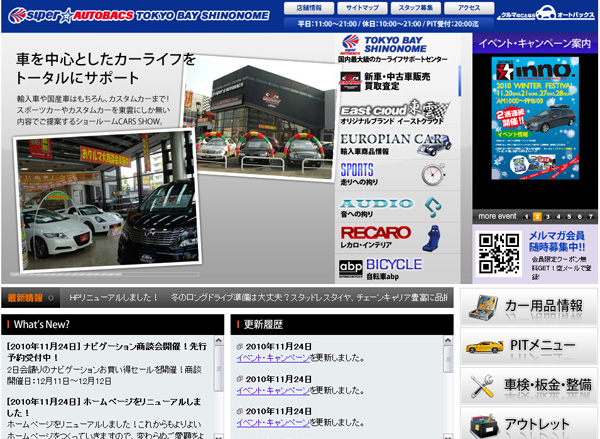Click 更新履歴 scrollbar up arrow
This screenshot has height=439, width=600.
tap(448, 340)
